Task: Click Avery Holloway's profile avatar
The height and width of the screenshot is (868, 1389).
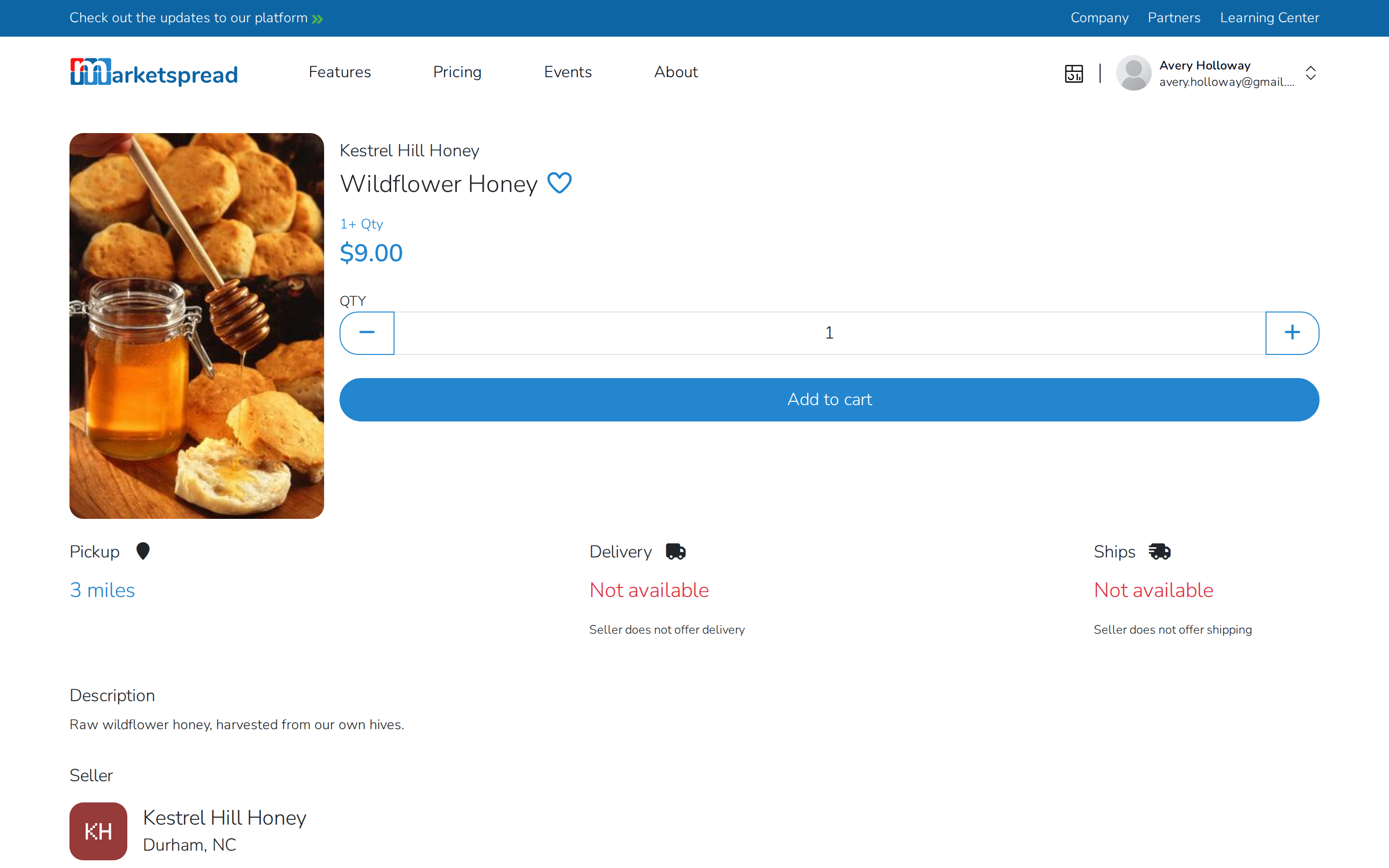Action: tap(1133, 73)
